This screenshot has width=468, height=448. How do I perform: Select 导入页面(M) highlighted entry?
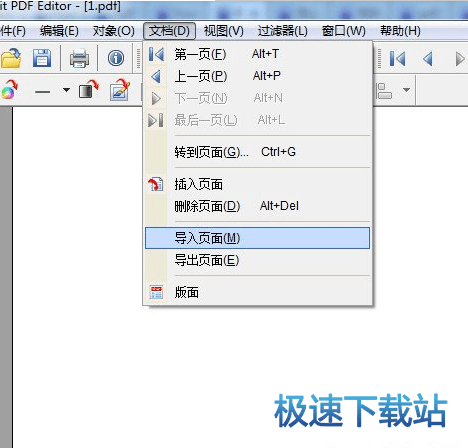click(x=257, y=238)
